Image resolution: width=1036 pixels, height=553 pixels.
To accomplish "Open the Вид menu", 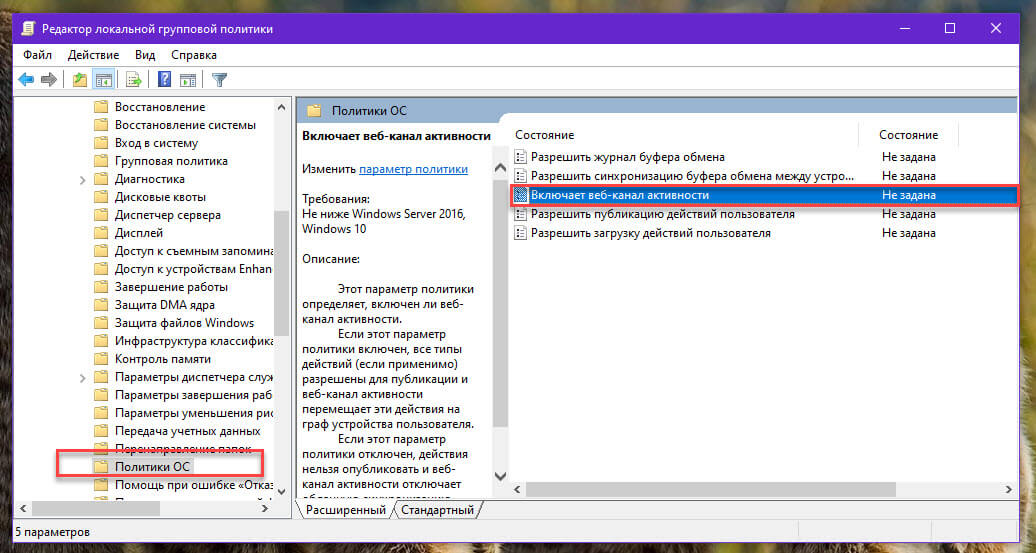I will [145, 55].
